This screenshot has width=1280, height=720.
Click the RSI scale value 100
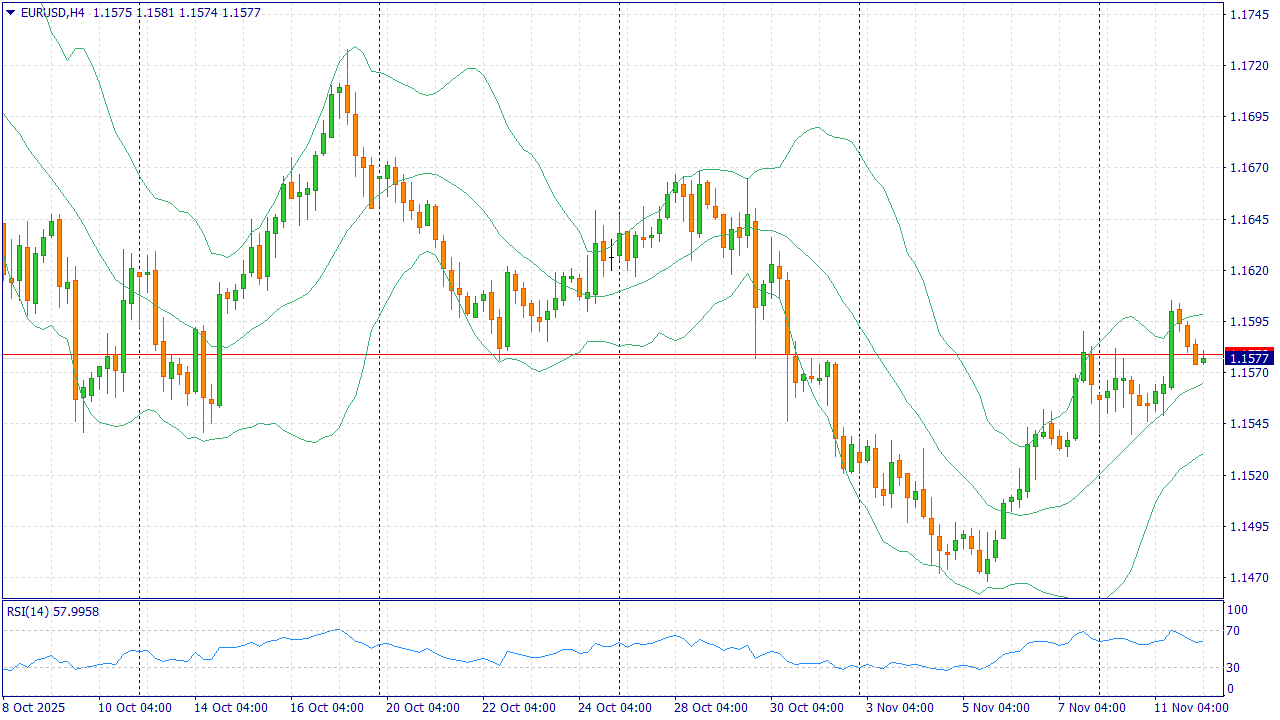pos(1237,610)
